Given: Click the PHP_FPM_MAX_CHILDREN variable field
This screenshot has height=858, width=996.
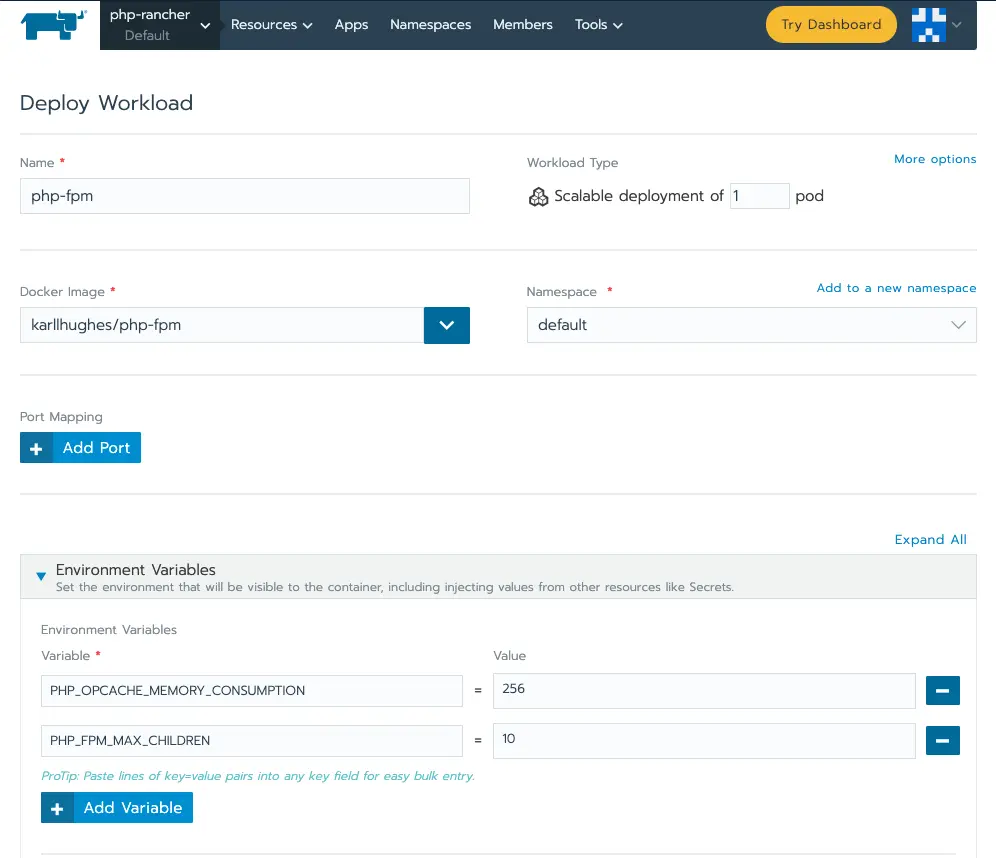Looking at the screenshot, I should pyautogui.click(x=252, y=741).
